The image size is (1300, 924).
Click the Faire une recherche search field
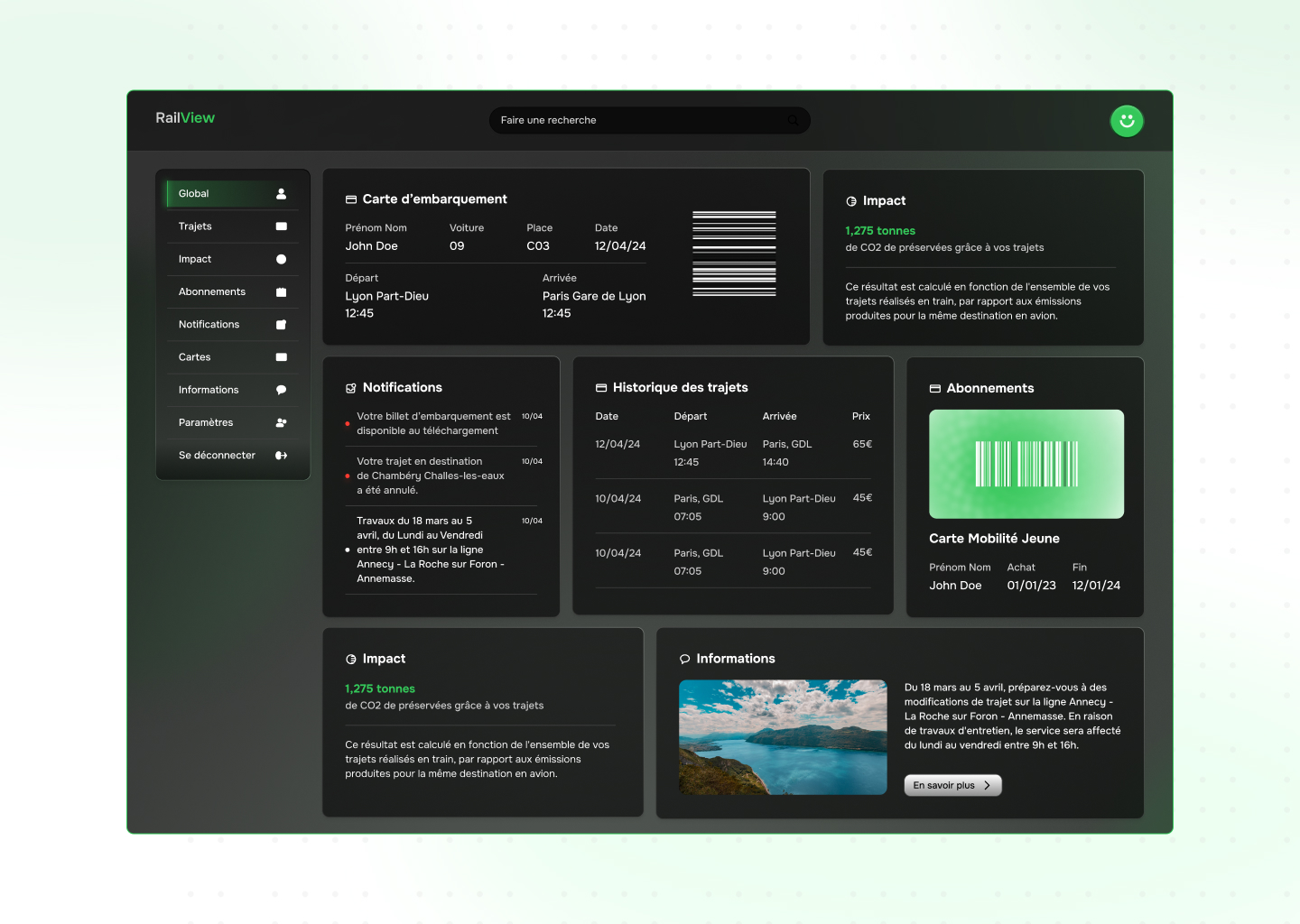pyautogui.click(x=632, y=120)
